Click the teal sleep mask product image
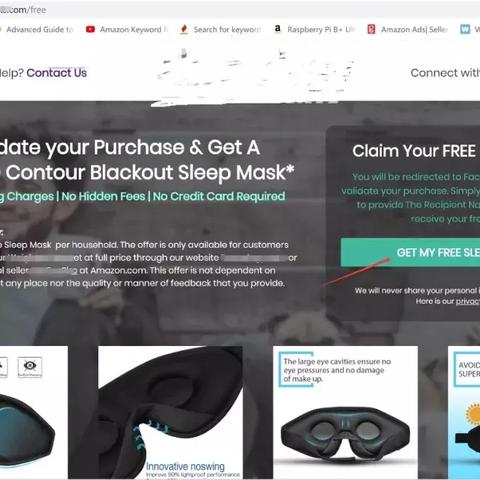The width and height of the screenshot is (480, 480). [34, 413]
